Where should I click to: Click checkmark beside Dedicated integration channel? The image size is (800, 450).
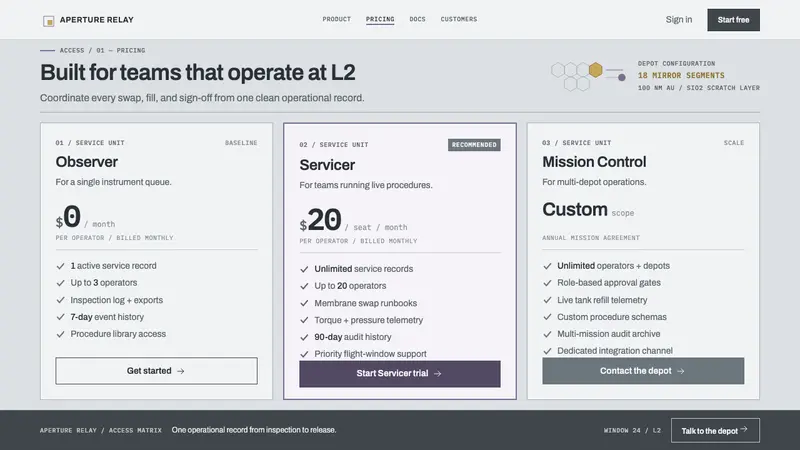pos(547,351)
